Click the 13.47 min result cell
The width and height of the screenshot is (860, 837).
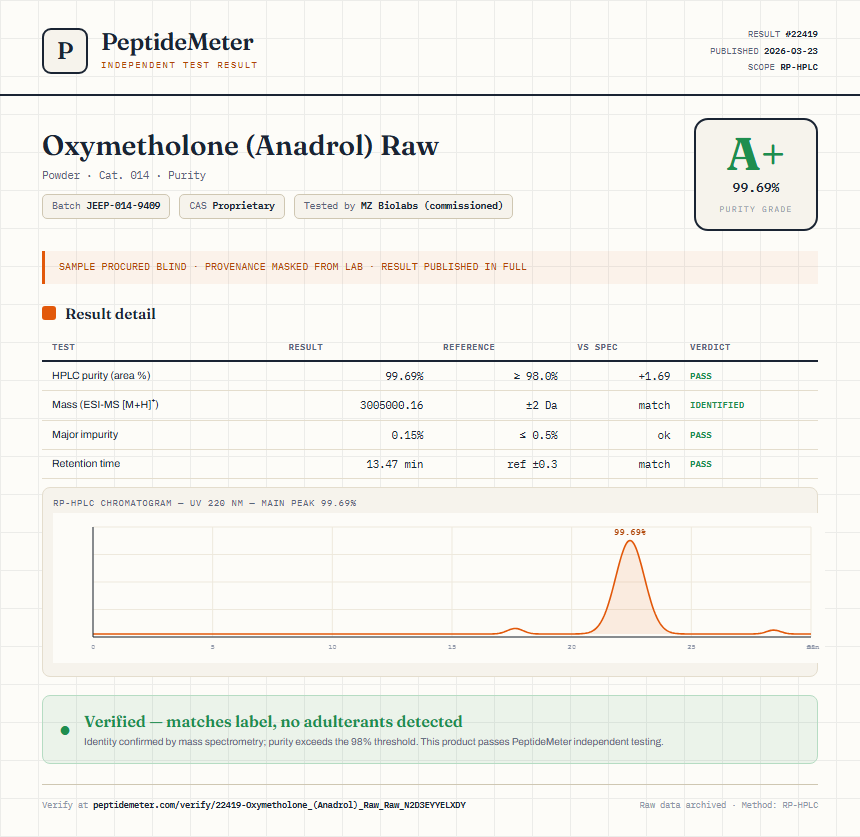[x=395, y=464]
